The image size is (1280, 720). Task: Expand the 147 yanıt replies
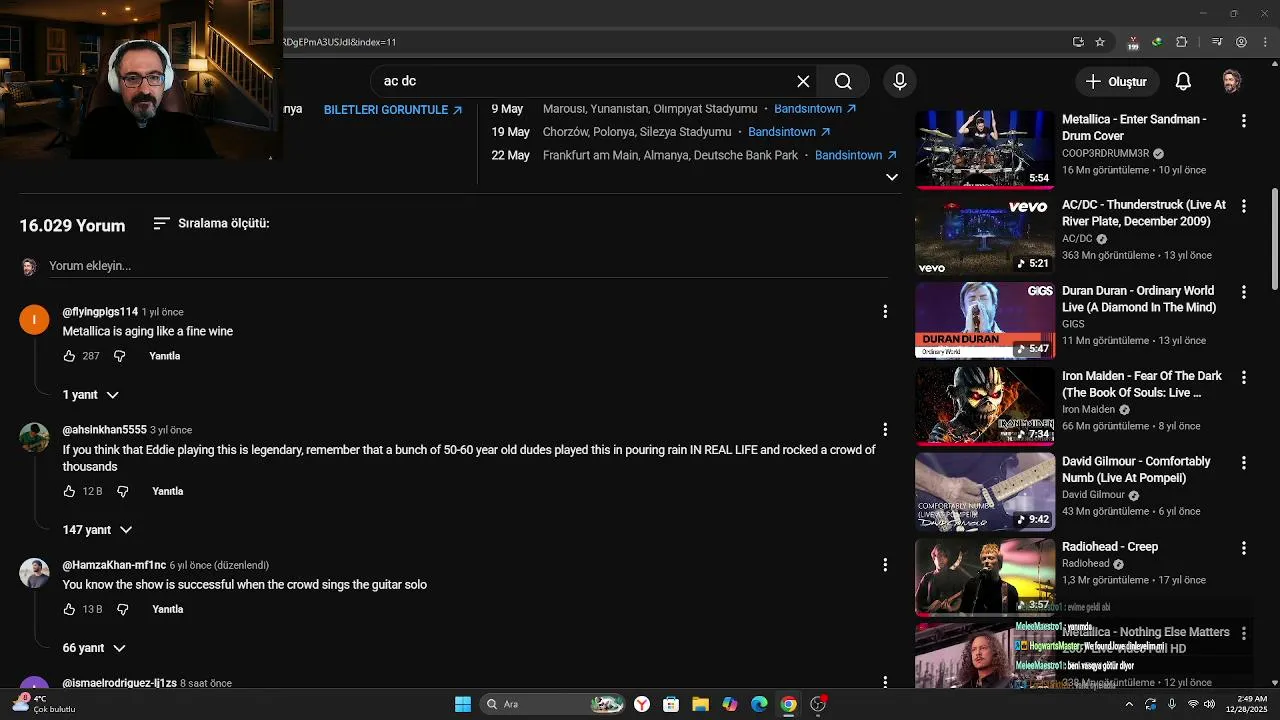click(97, 530)
